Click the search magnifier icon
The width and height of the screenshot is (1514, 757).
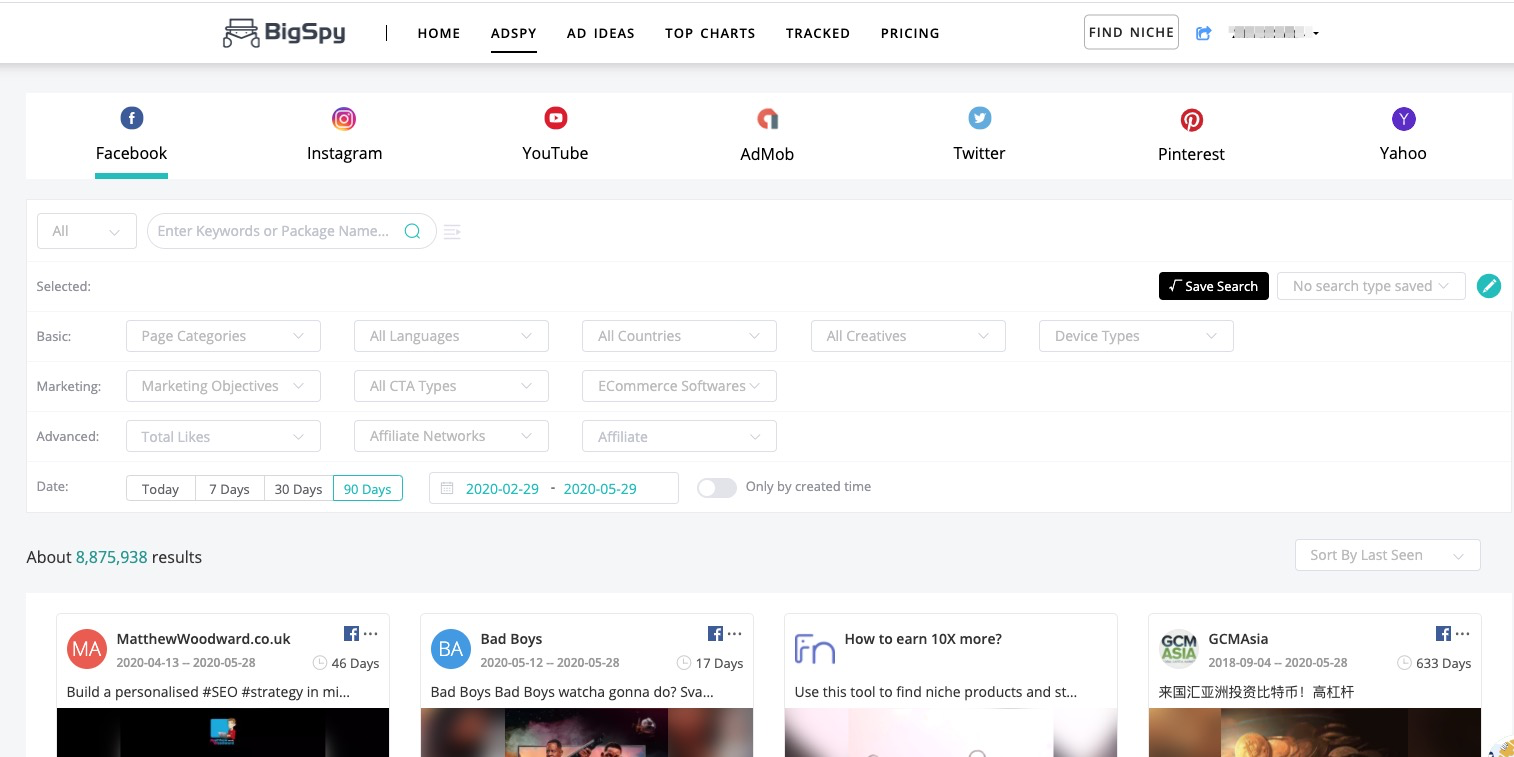[412, 231]
